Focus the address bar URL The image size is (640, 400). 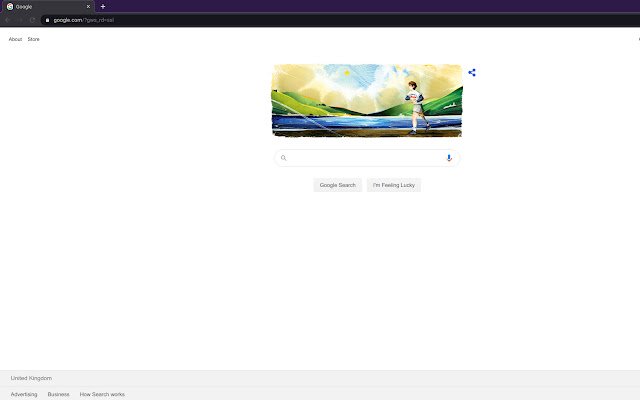coord(84,20)
